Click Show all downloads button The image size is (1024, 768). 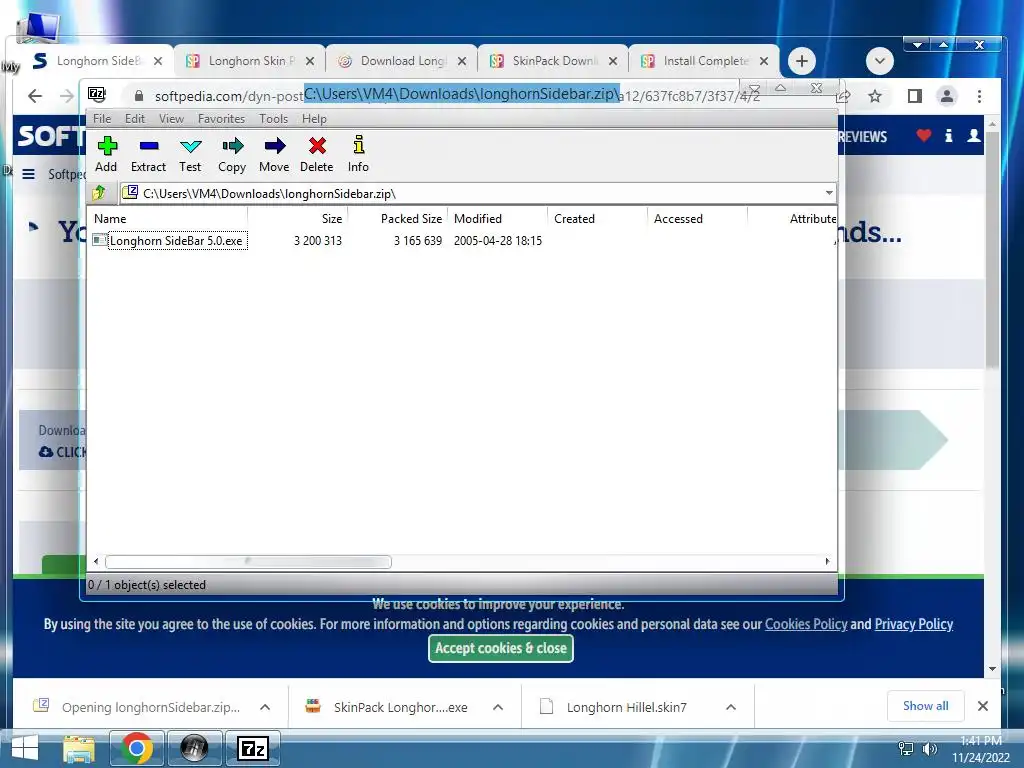[925, 706]
